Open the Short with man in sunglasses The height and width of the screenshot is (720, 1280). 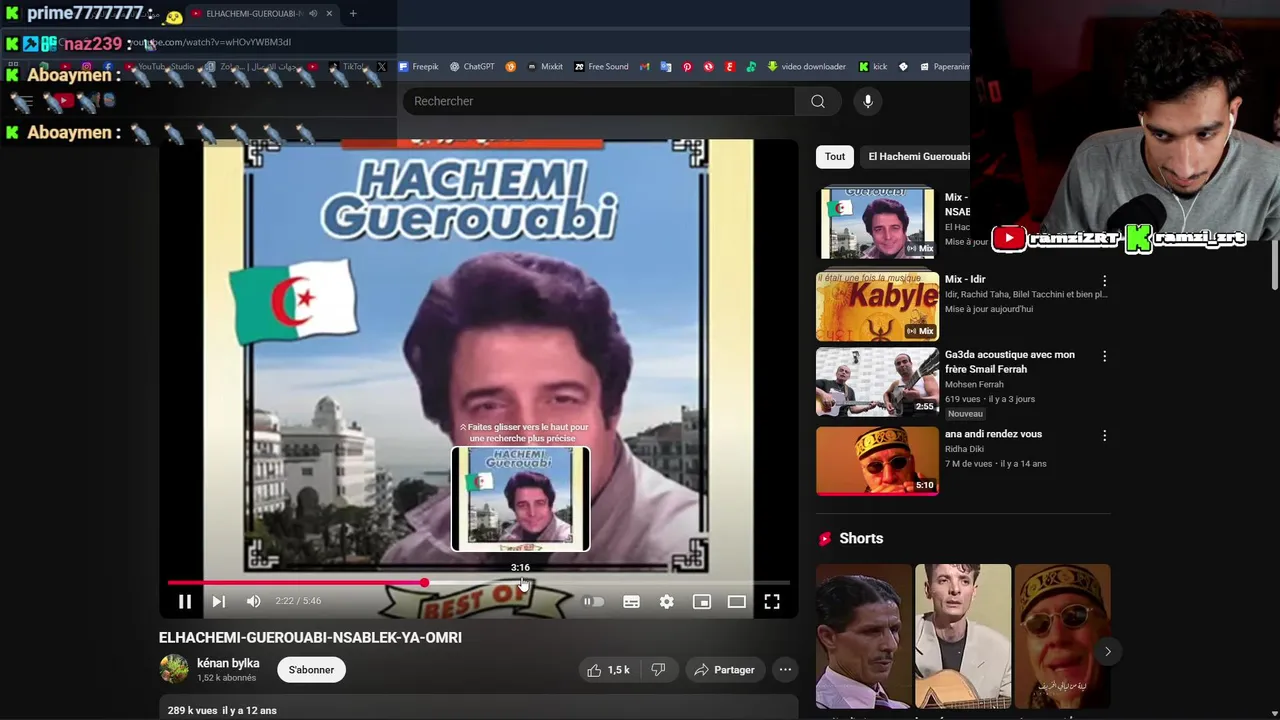pyautogui.click(x=1062, y=636)
